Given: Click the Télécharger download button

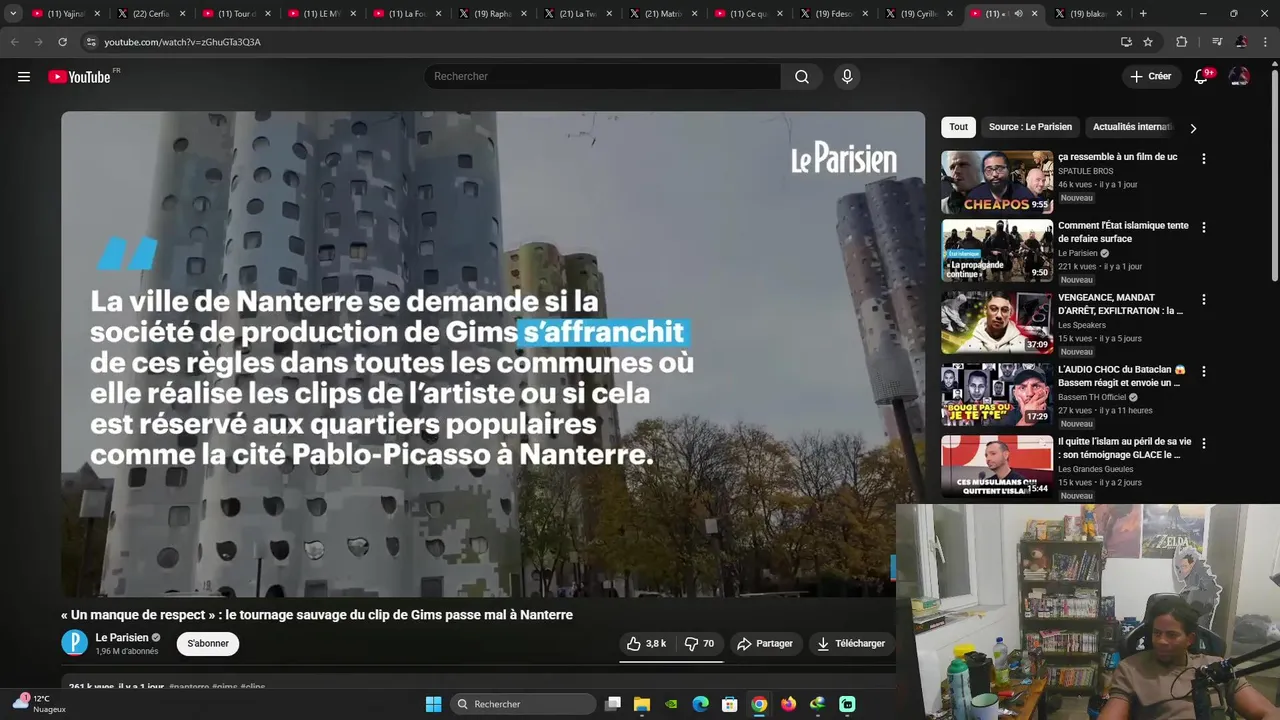Looking at the screenshot, I should (851, 644).
